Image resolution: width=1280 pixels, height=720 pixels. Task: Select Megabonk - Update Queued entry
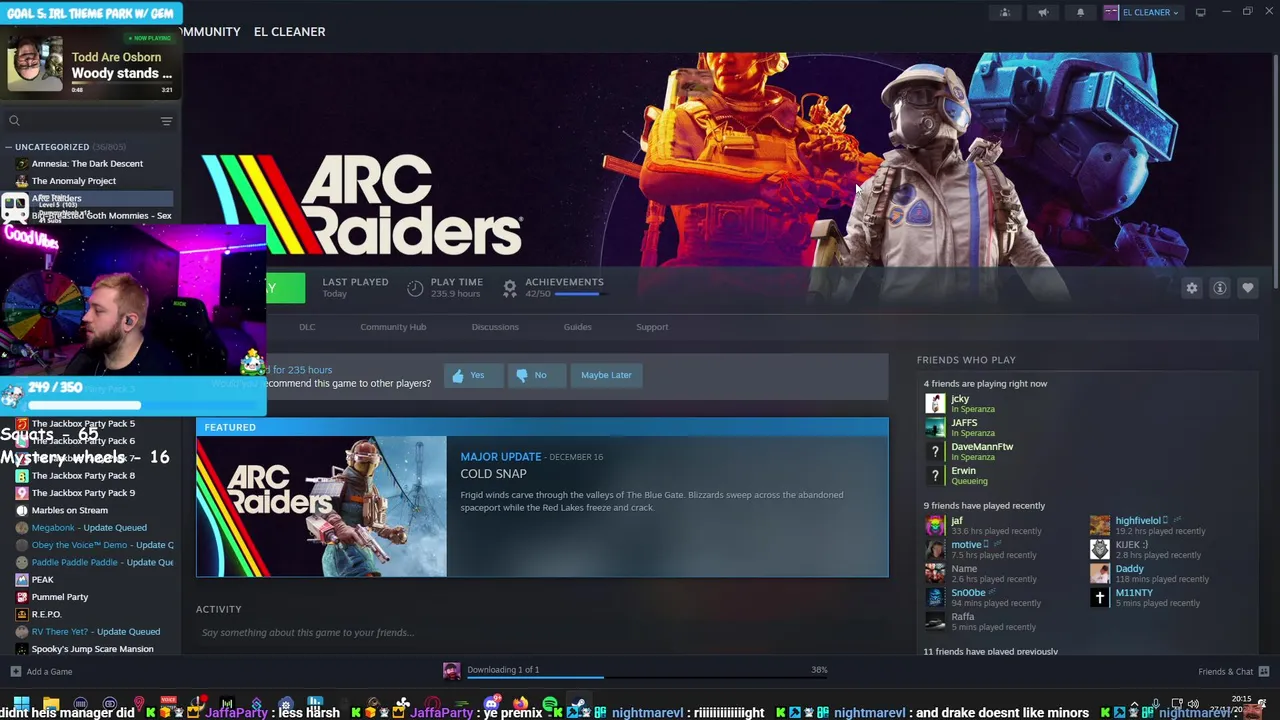(89, 528)
